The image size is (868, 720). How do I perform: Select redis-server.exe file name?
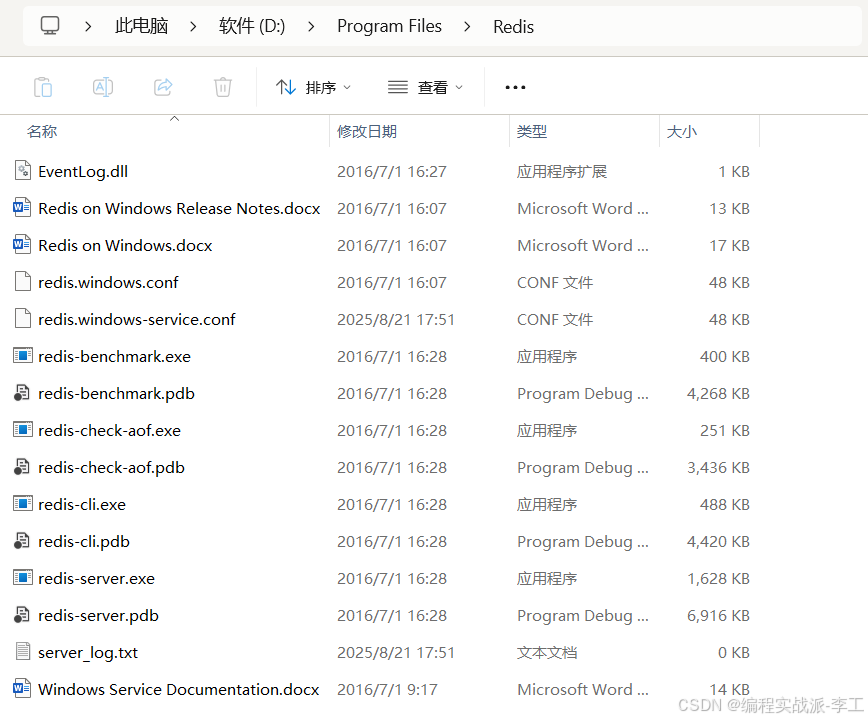point(96,579)
